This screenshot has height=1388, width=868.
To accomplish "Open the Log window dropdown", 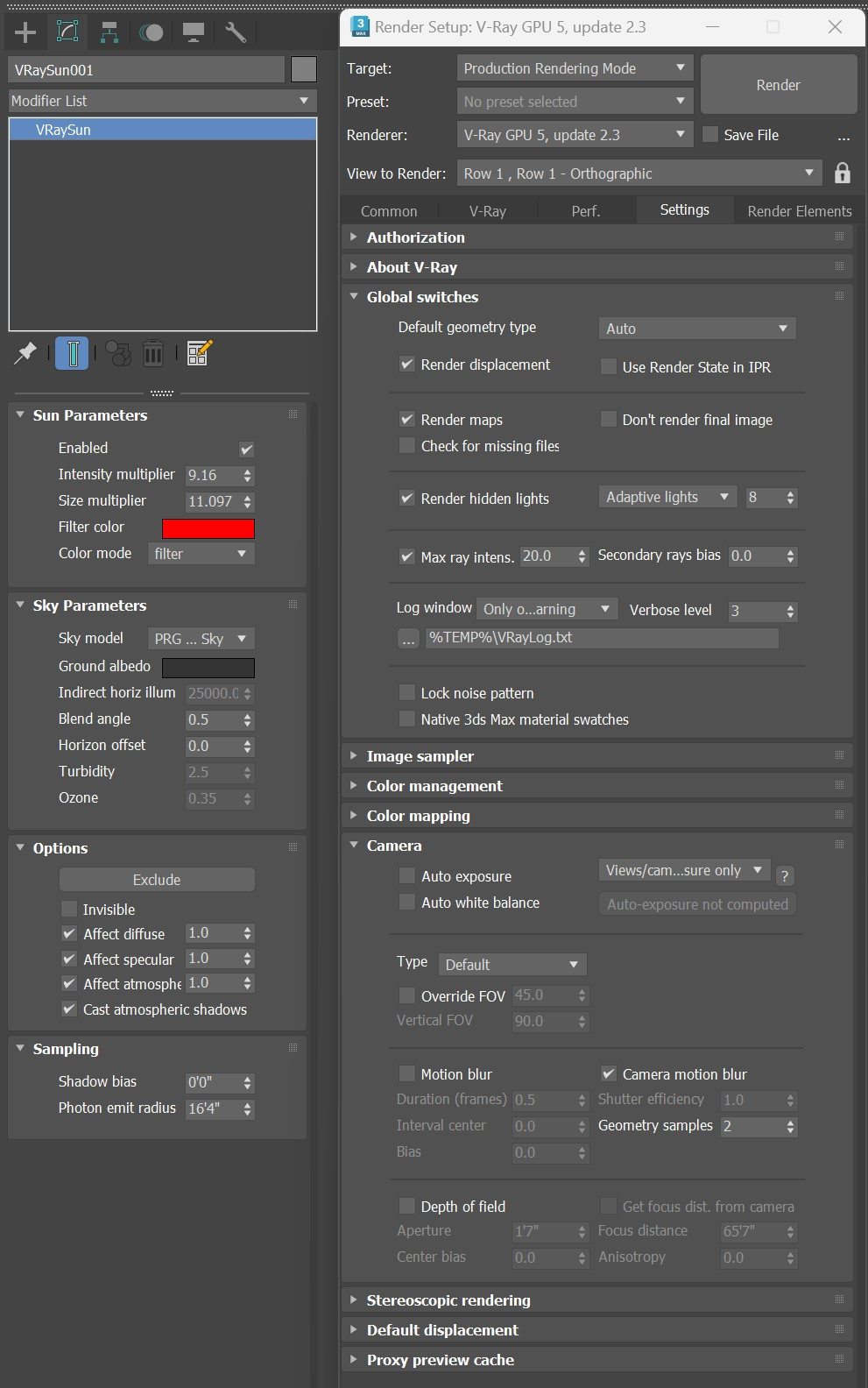I will tap(547, 609).
